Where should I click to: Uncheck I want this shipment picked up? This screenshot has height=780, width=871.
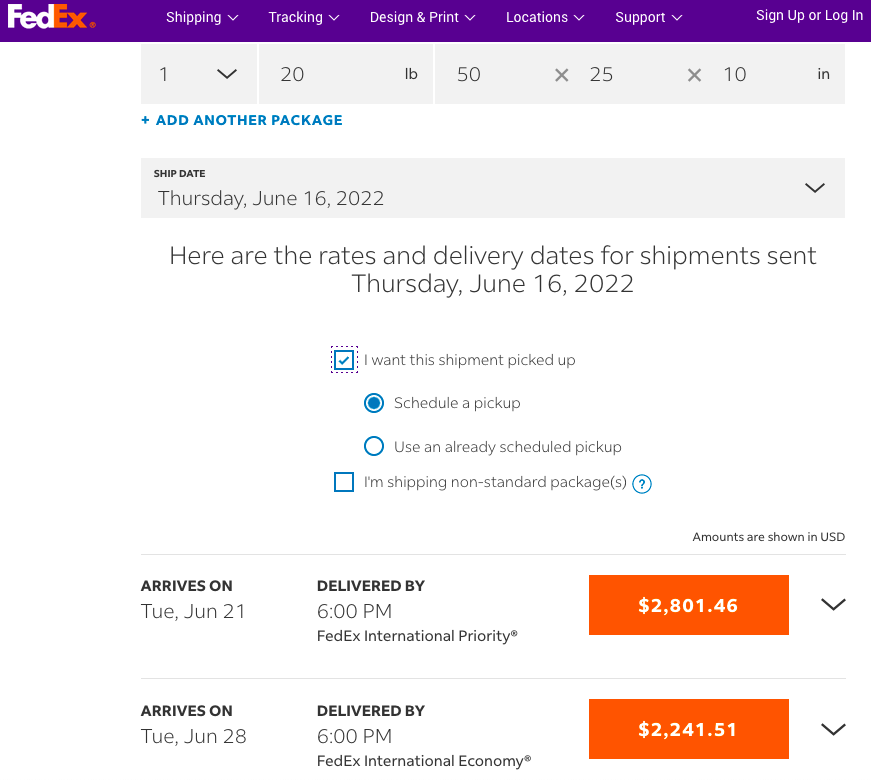(344, 360)
